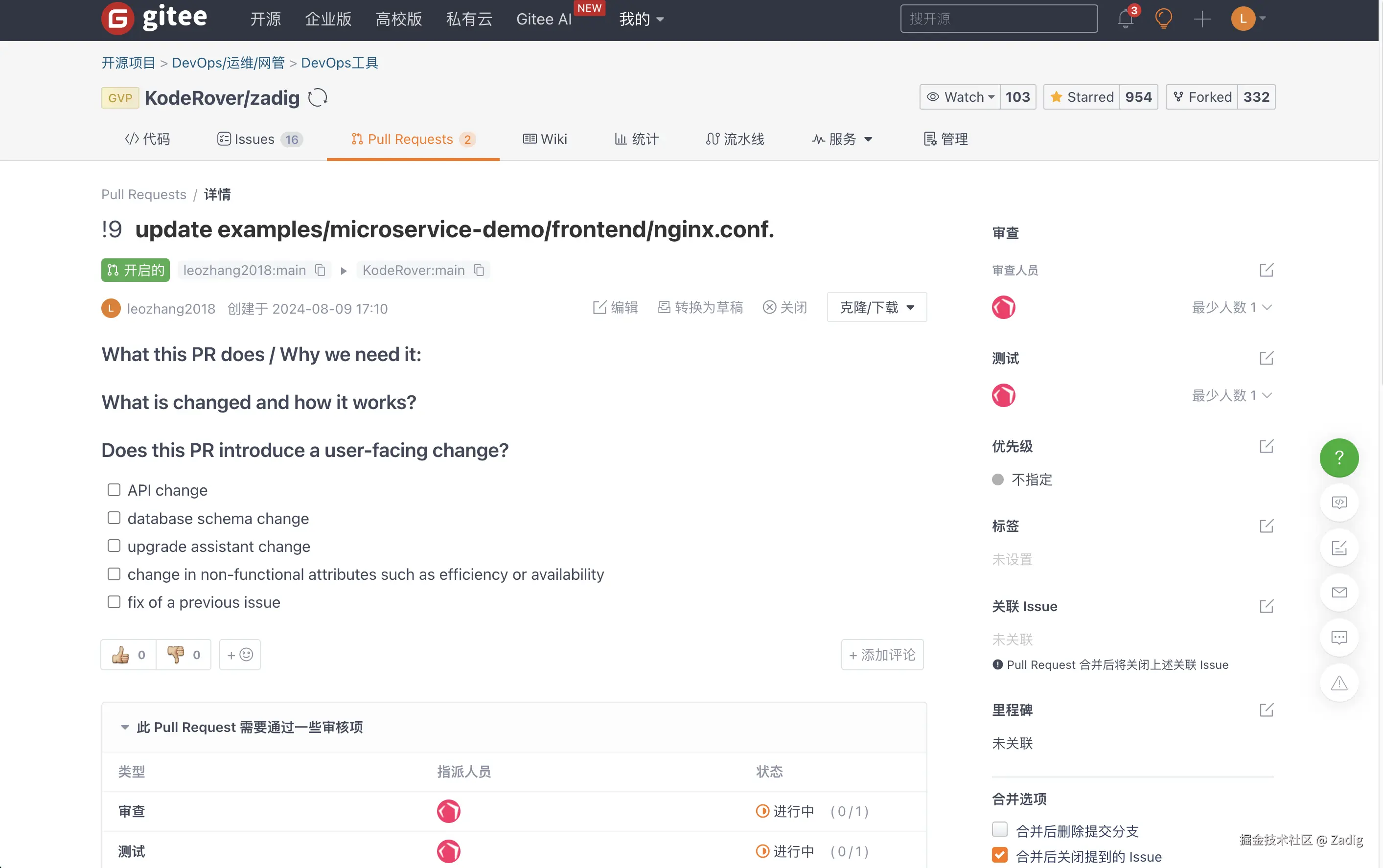Click the notification bell icon

pyautogui.click(x=1125, y=19)
